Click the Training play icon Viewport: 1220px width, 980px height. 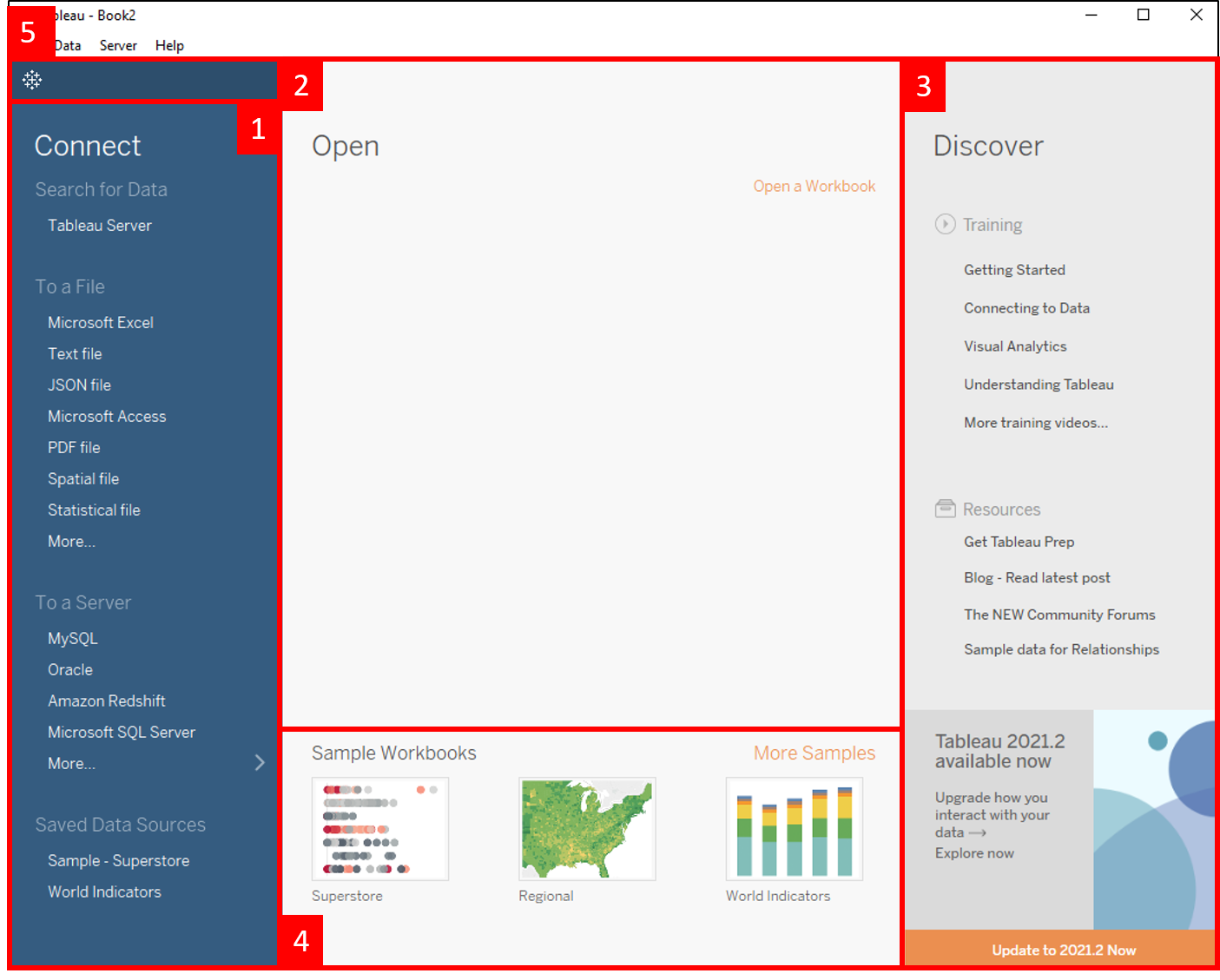pyautogui.click(x=945, y=224)
